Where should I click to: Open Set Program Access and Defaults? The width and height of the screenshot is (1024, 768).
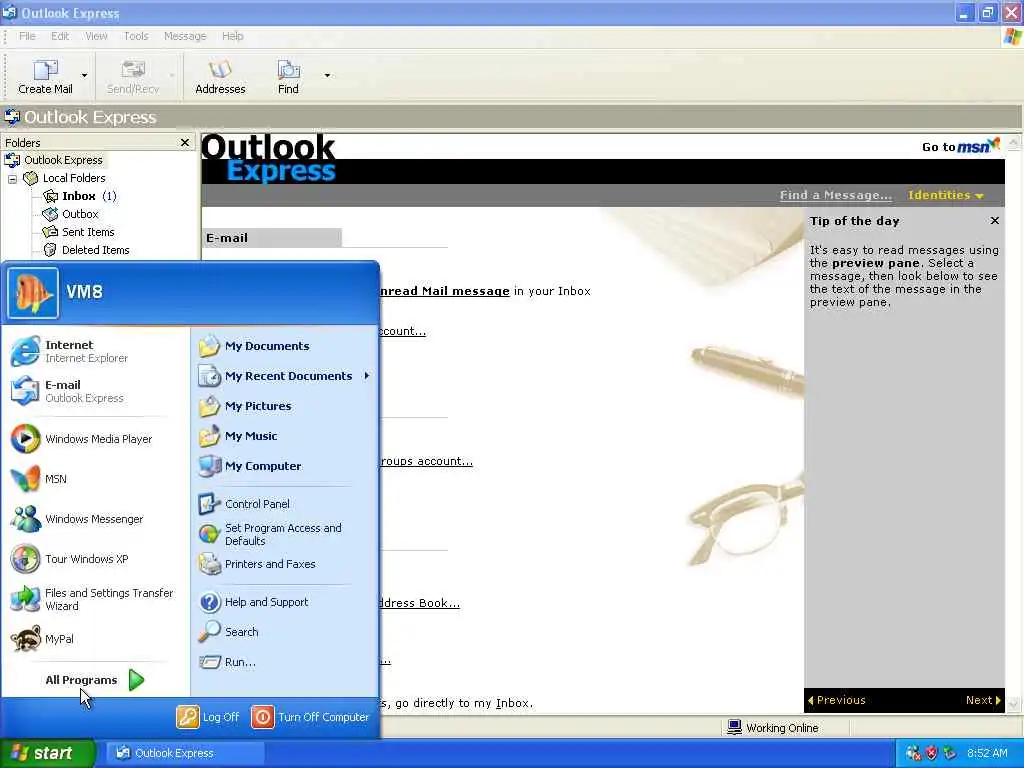coord(285,534)
